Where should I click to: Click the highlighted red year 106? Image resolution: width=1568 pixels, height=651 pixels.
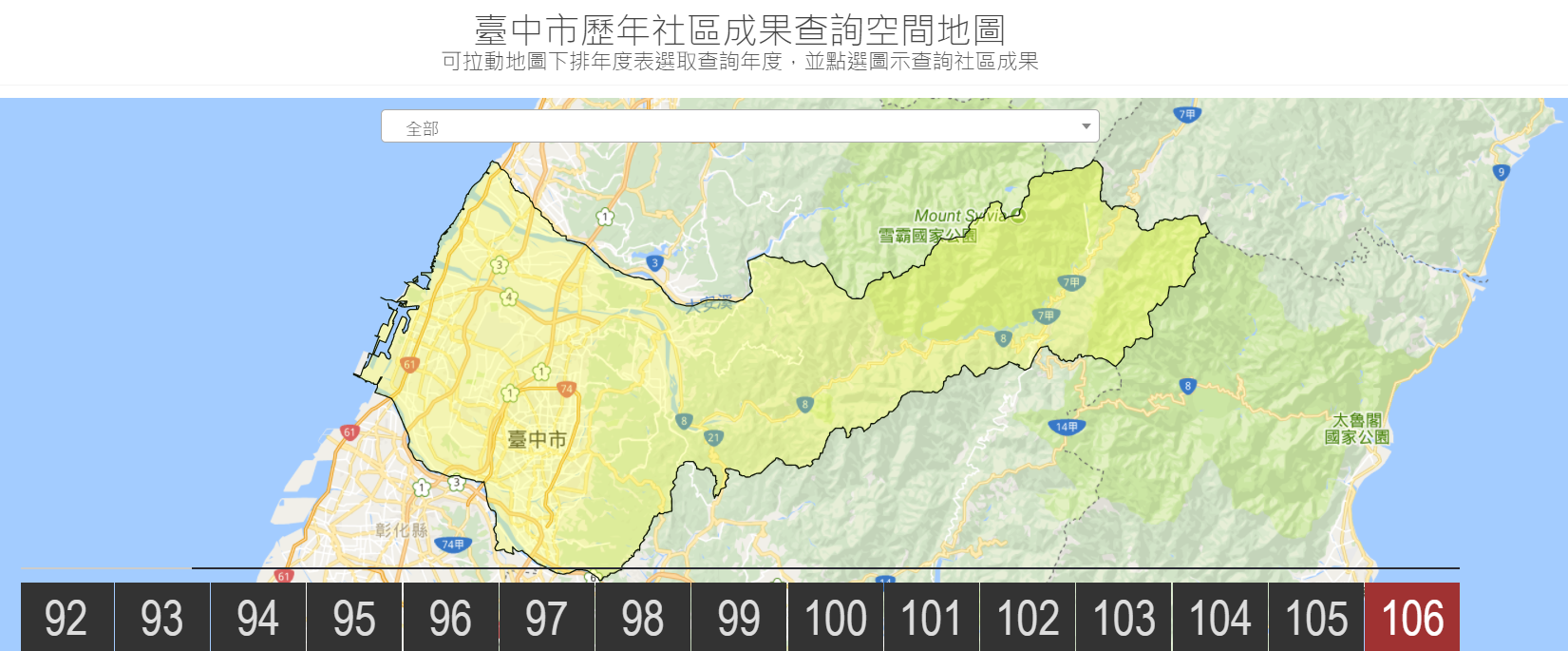click(1412, 618)
